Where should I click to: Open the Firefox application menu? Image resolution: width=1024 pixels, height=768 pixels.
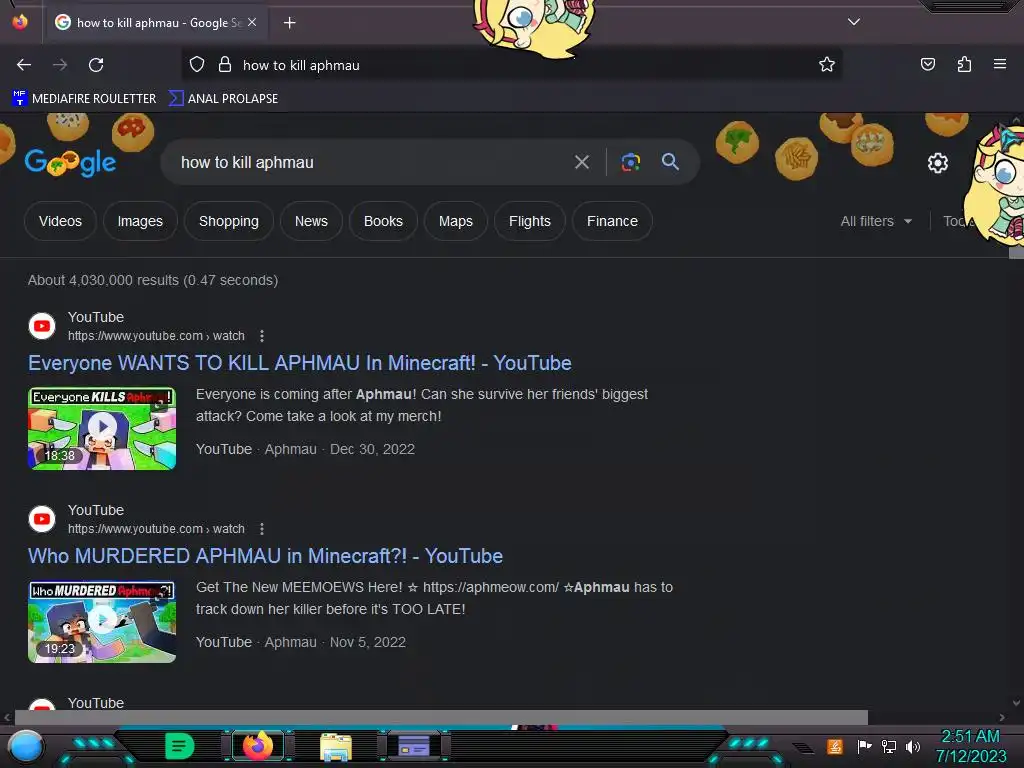coord(1000,64)
